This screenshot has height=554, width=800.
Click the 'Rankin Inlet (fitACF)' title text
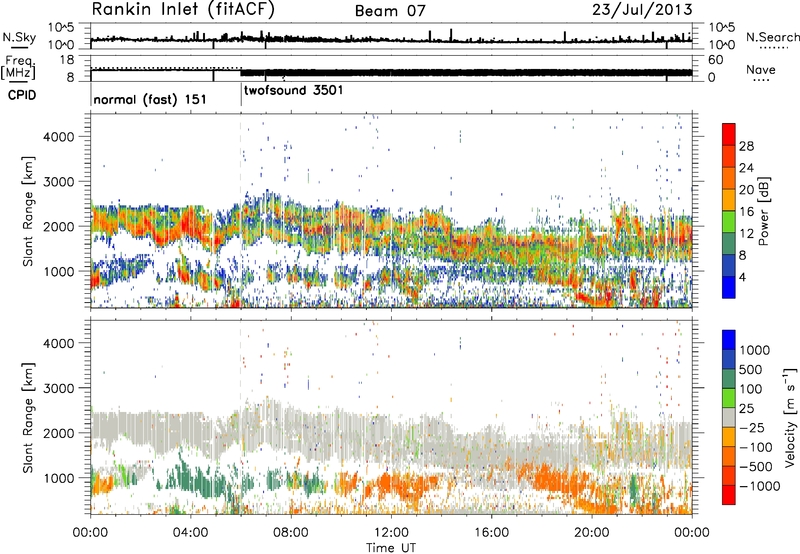point(183,9)
